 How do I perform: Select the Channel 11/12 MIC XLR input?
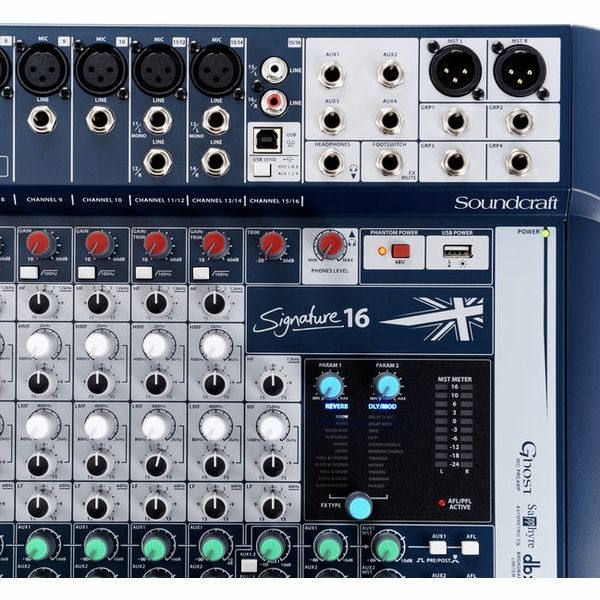pyautogui.click(x=158, y=71)
